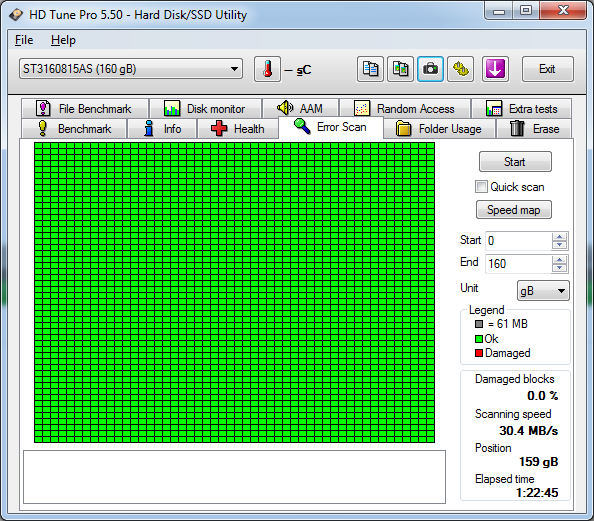Switch to the Benchmark tab
The image size is (594, 521).
coord(74,129)
